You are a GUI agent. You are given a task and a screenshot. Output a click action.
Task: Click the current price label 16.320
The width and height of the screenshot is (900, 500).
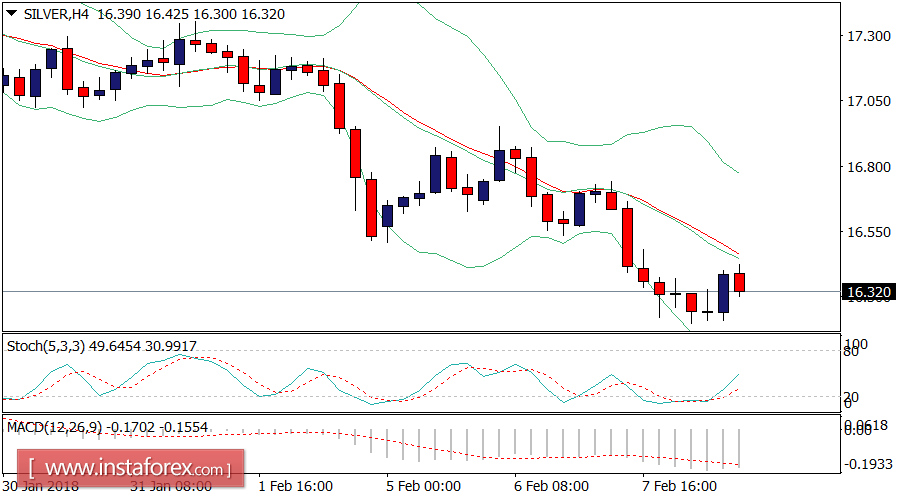pos(868,292)
